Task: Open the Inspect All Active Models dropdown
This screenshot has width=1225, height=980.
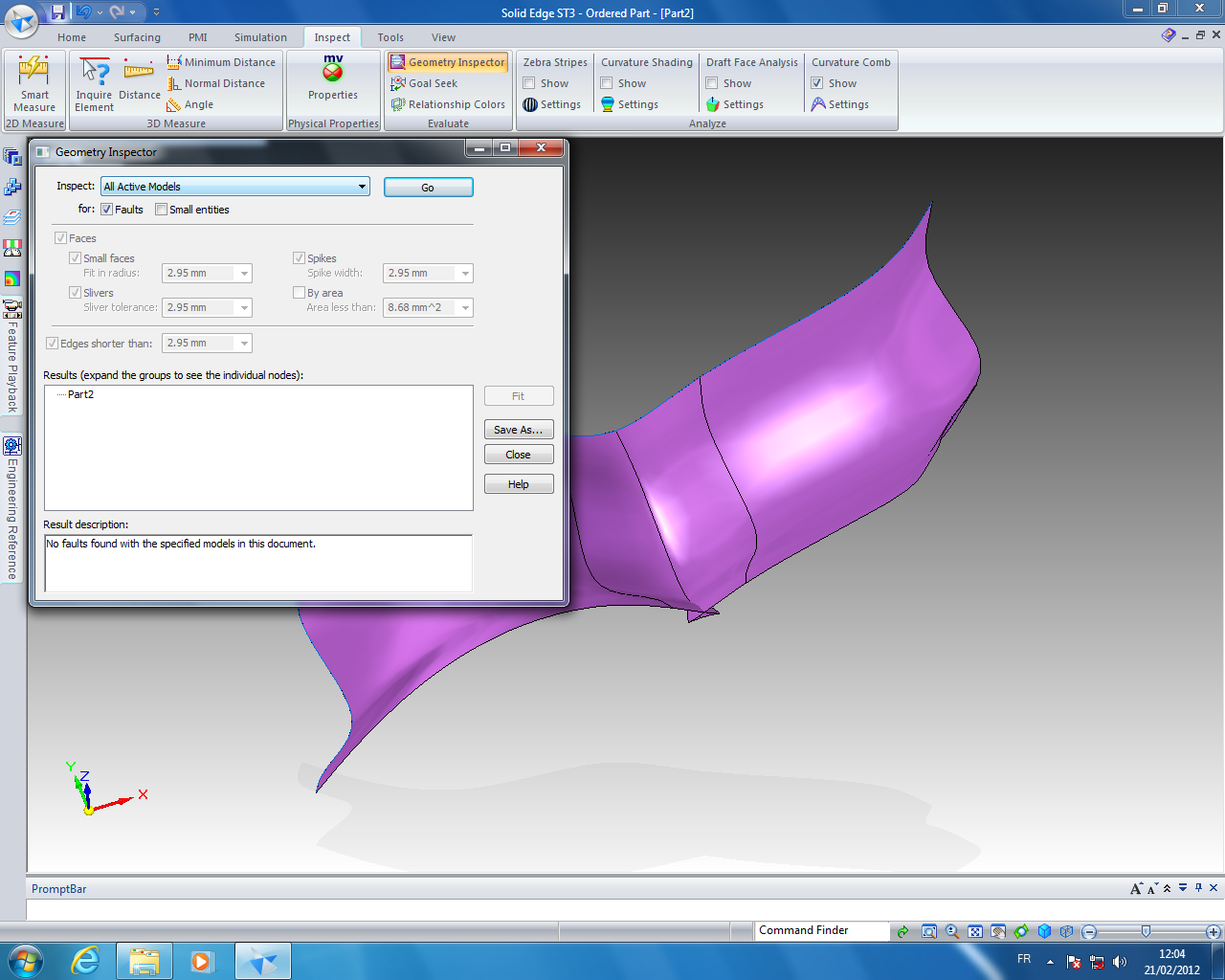Action: tap(235, 187)
